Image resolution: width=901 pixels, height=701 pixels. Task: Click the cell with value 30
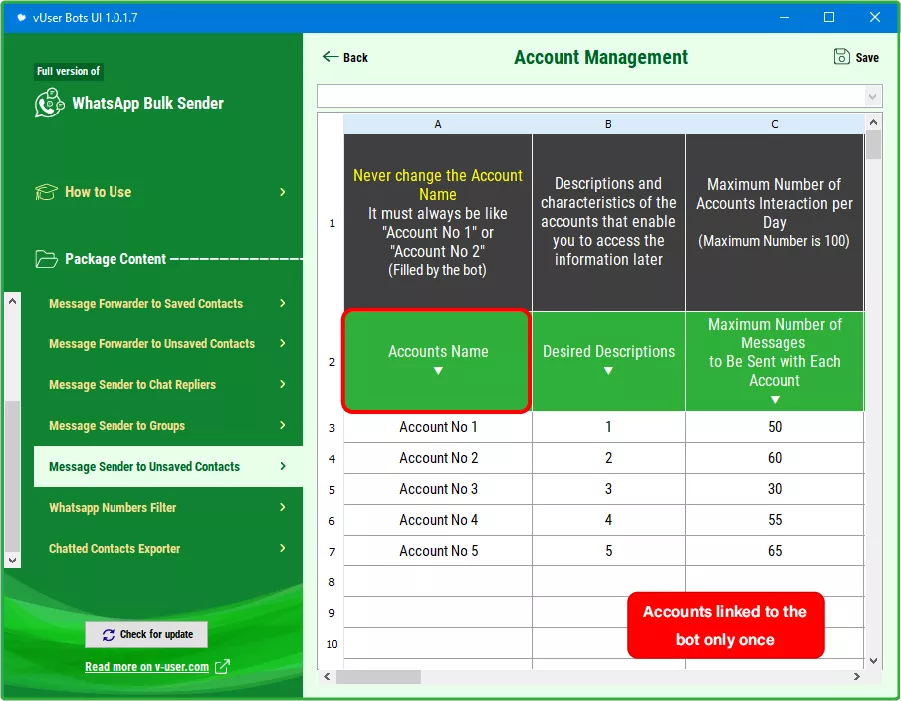(775, 489)
